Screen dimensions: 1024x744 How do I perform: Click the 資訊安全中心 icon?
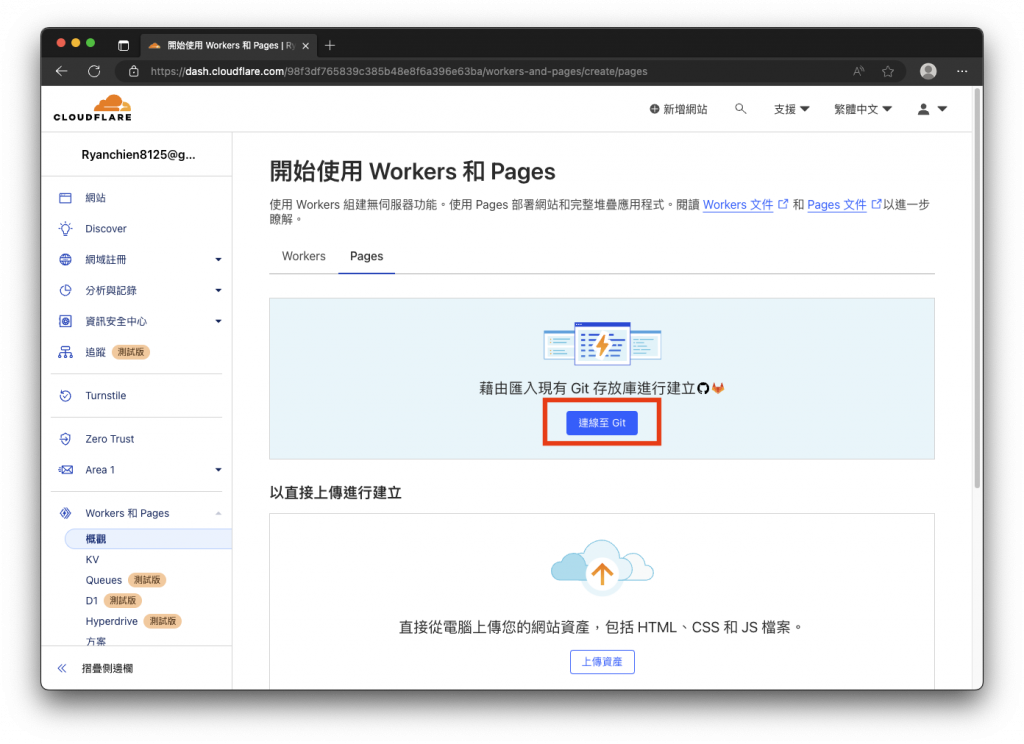point(65,321)
